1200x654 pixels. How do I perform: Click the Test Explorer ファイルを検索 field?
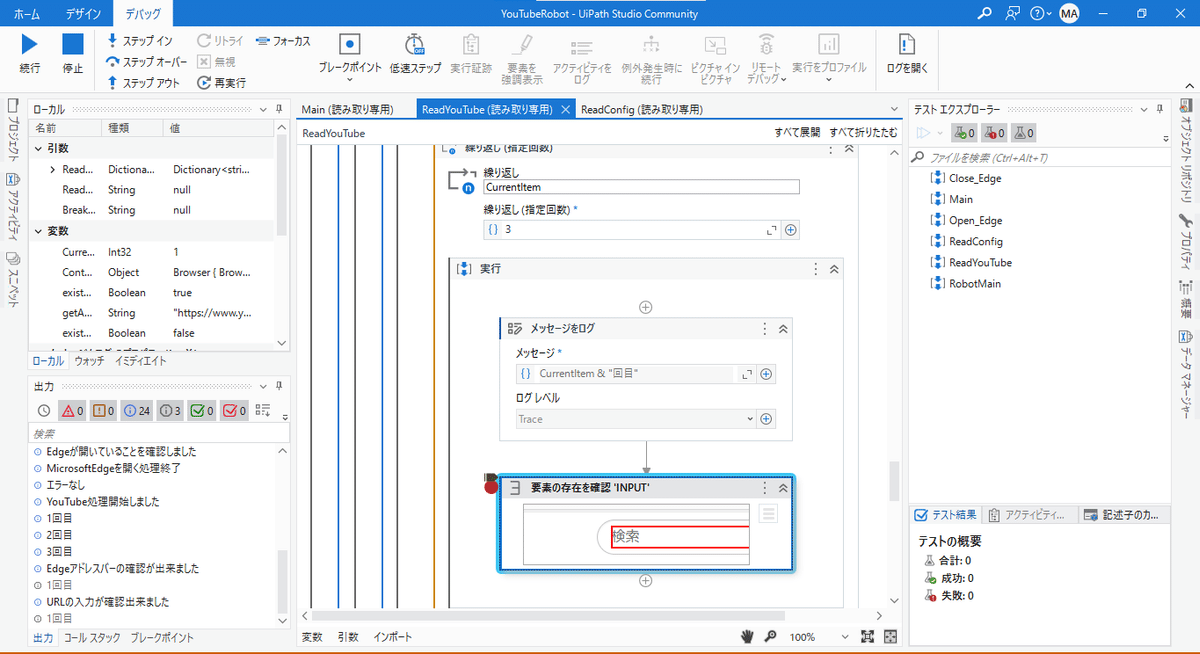click(1038, 158)
